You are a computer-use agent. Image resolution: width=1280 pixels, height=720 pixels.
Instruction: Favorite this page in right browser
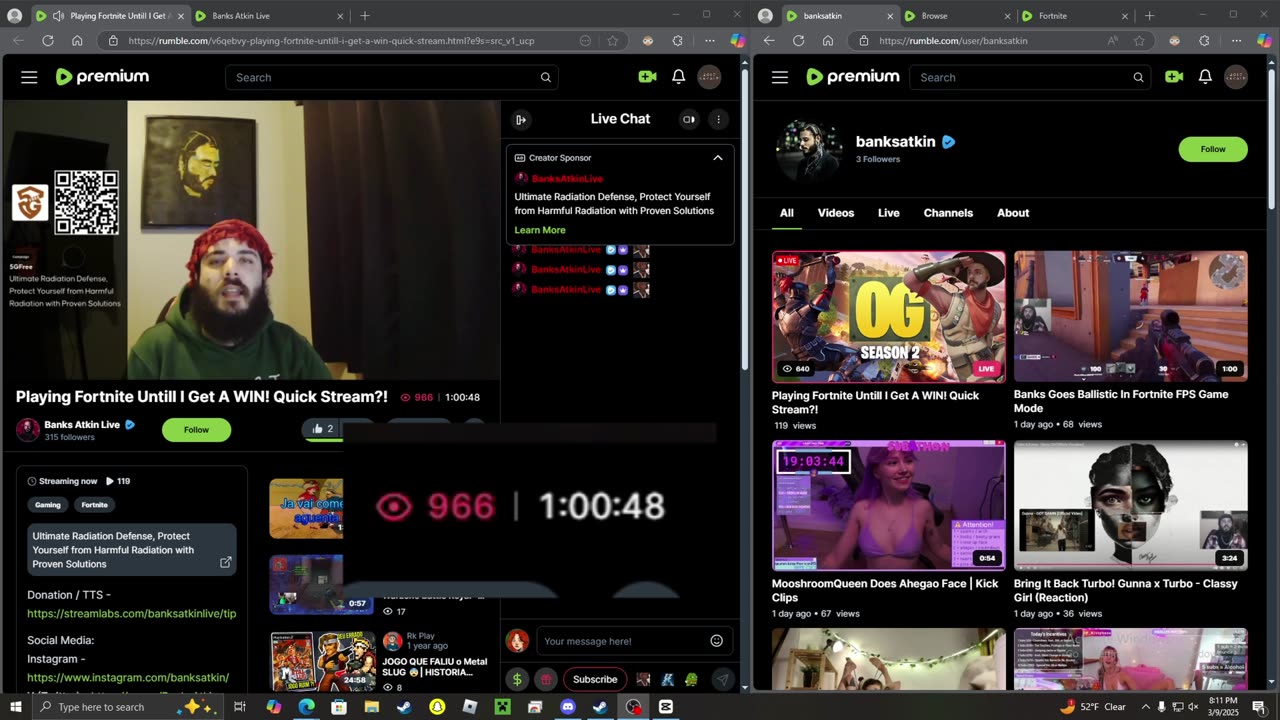1139,41
